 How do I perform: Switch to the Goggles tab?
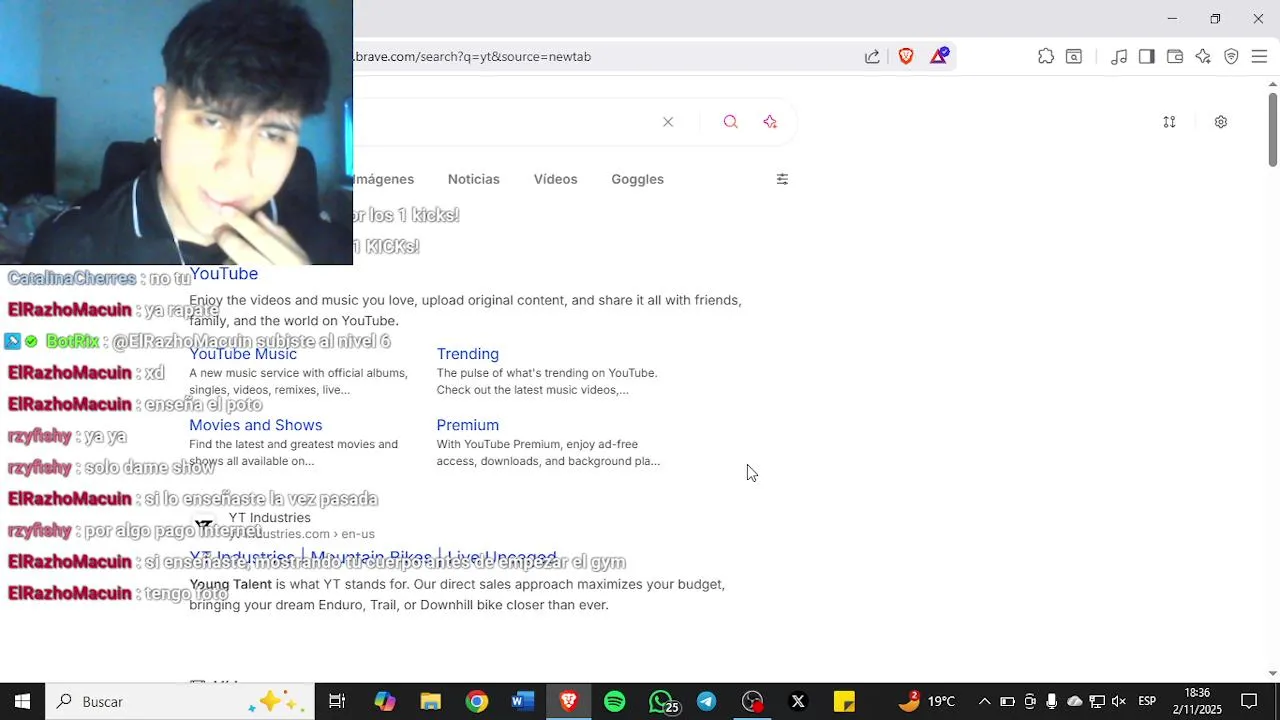[x=637, y=179]
